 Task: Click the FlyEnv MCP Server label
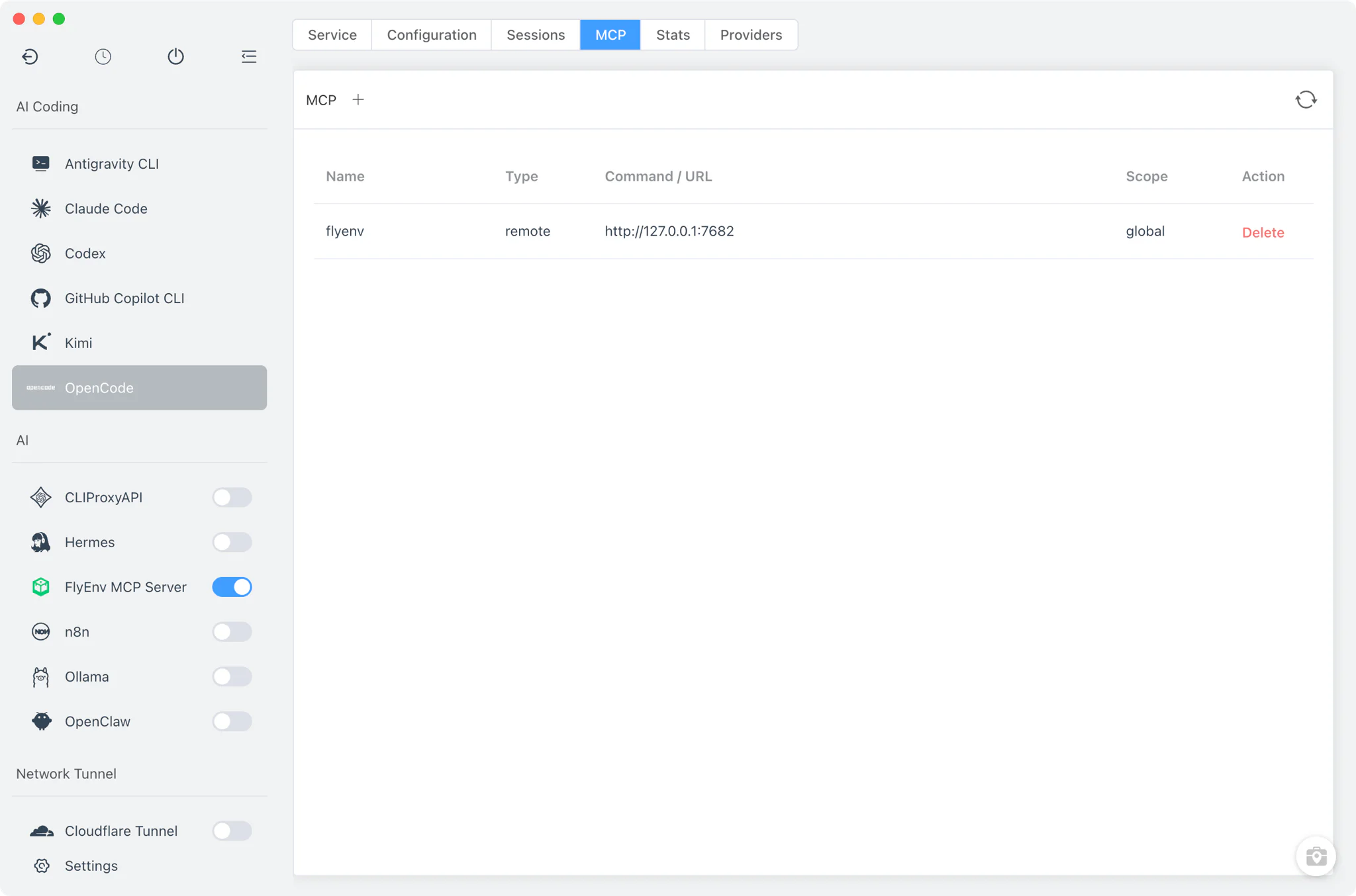click(x=126, y=587)
